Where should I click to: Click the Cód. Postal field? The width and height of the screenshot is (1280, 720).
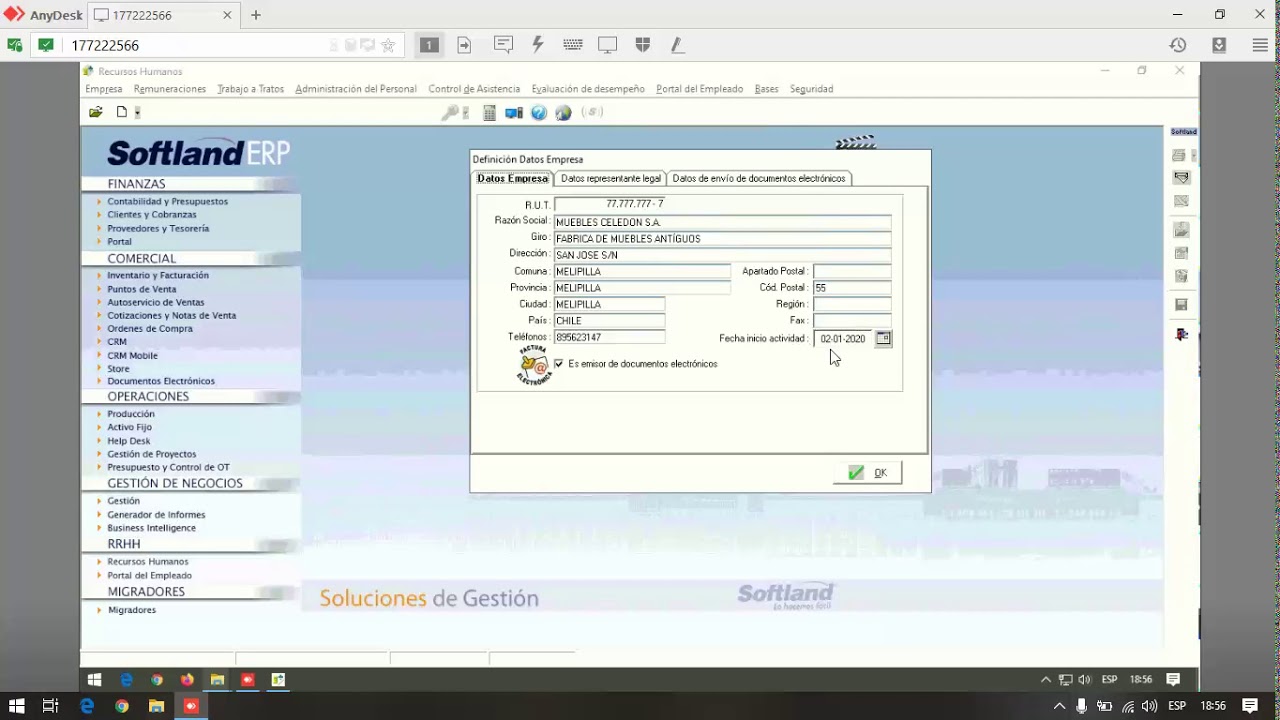852,287
